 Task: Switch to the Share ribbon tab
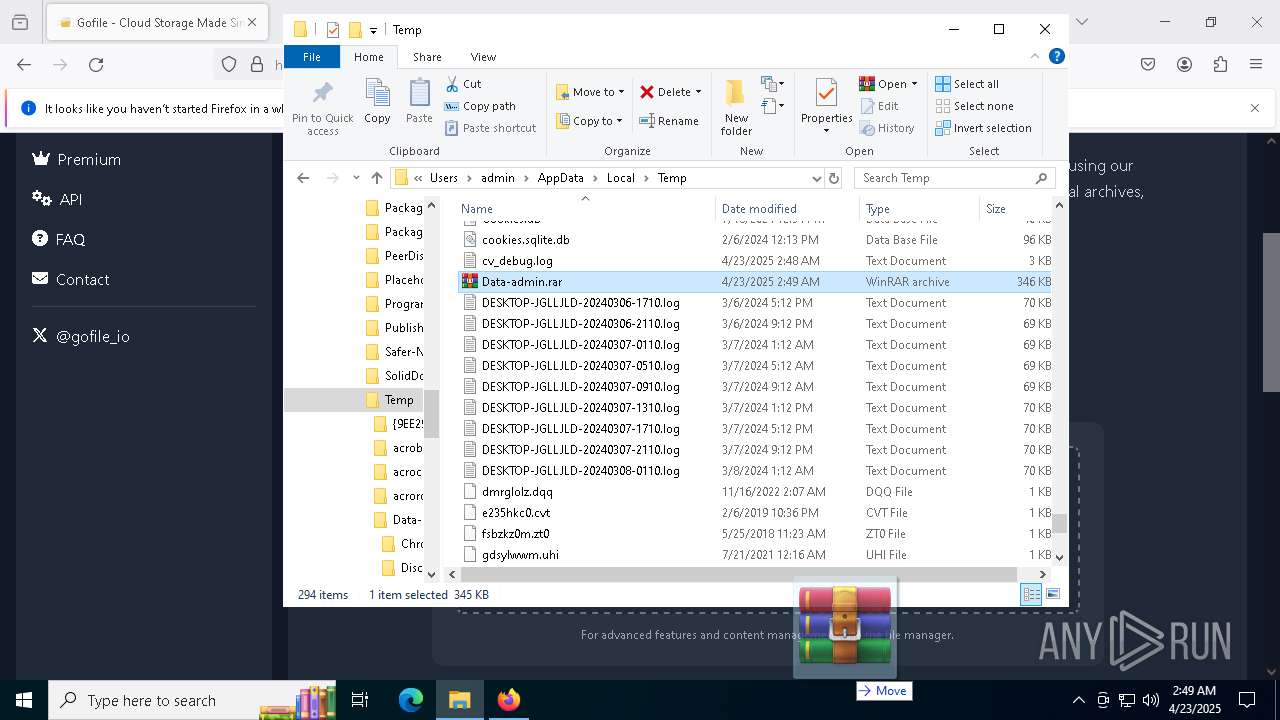(427, 57)
